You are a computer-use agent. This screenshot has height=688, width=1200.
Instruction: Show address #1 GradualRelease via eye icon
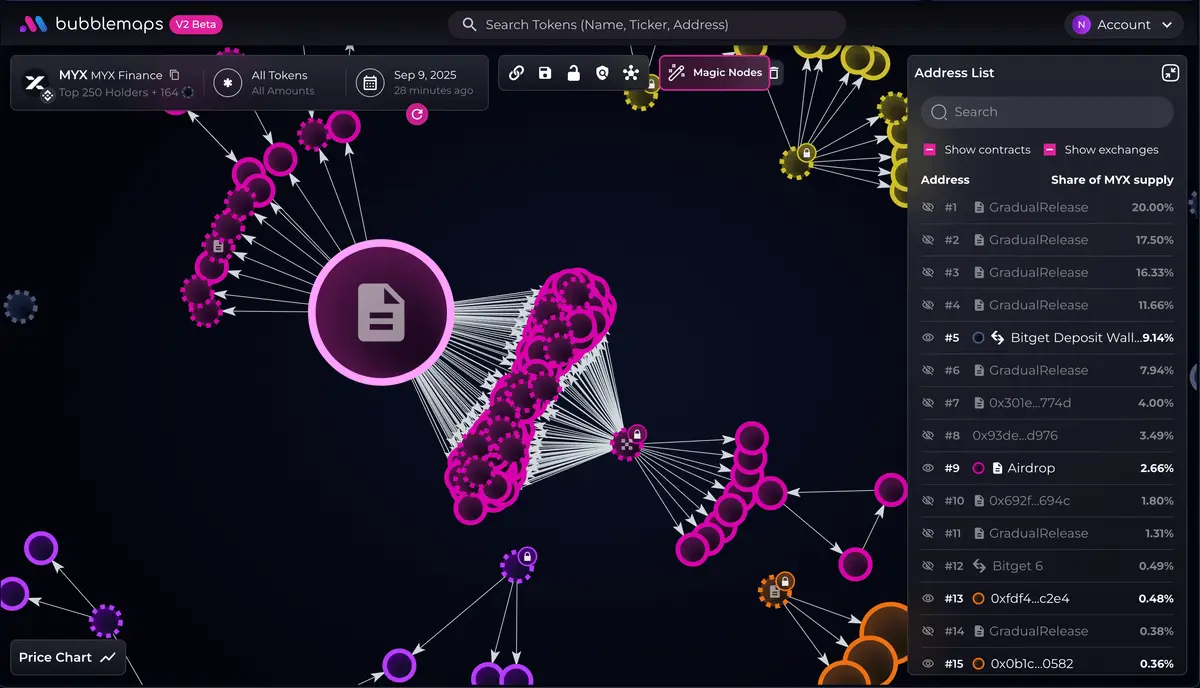point(927,207)
